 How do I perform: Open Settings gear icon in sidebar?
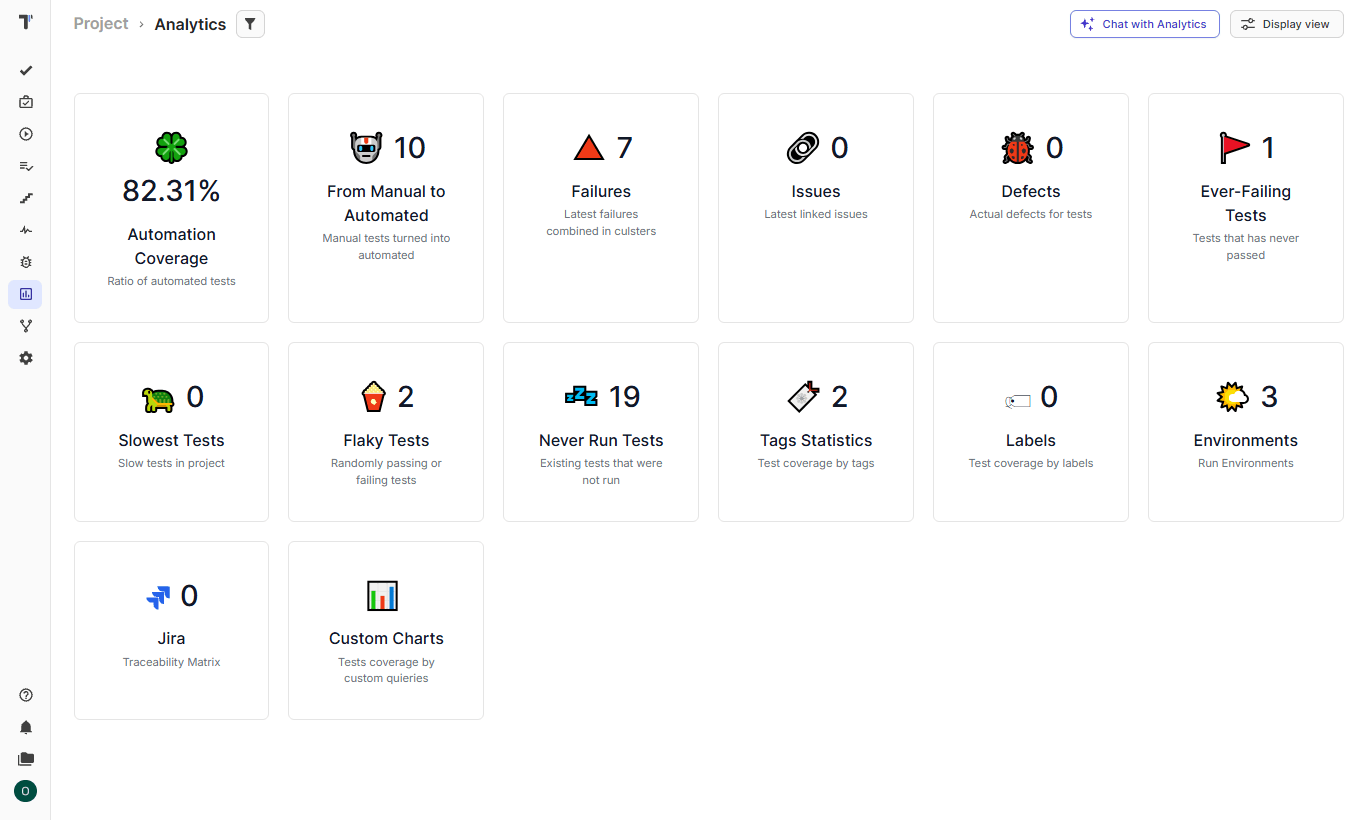coord(26,358)
